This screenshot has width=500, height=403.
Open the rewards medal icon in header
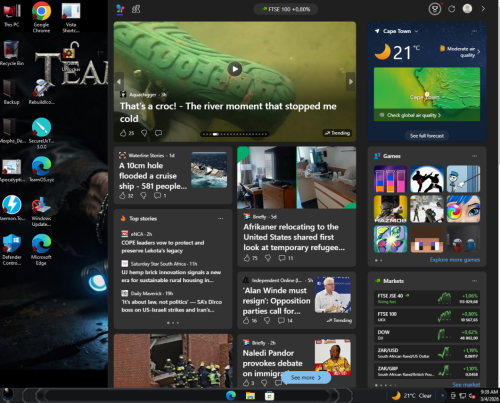[x=435, y=9]
